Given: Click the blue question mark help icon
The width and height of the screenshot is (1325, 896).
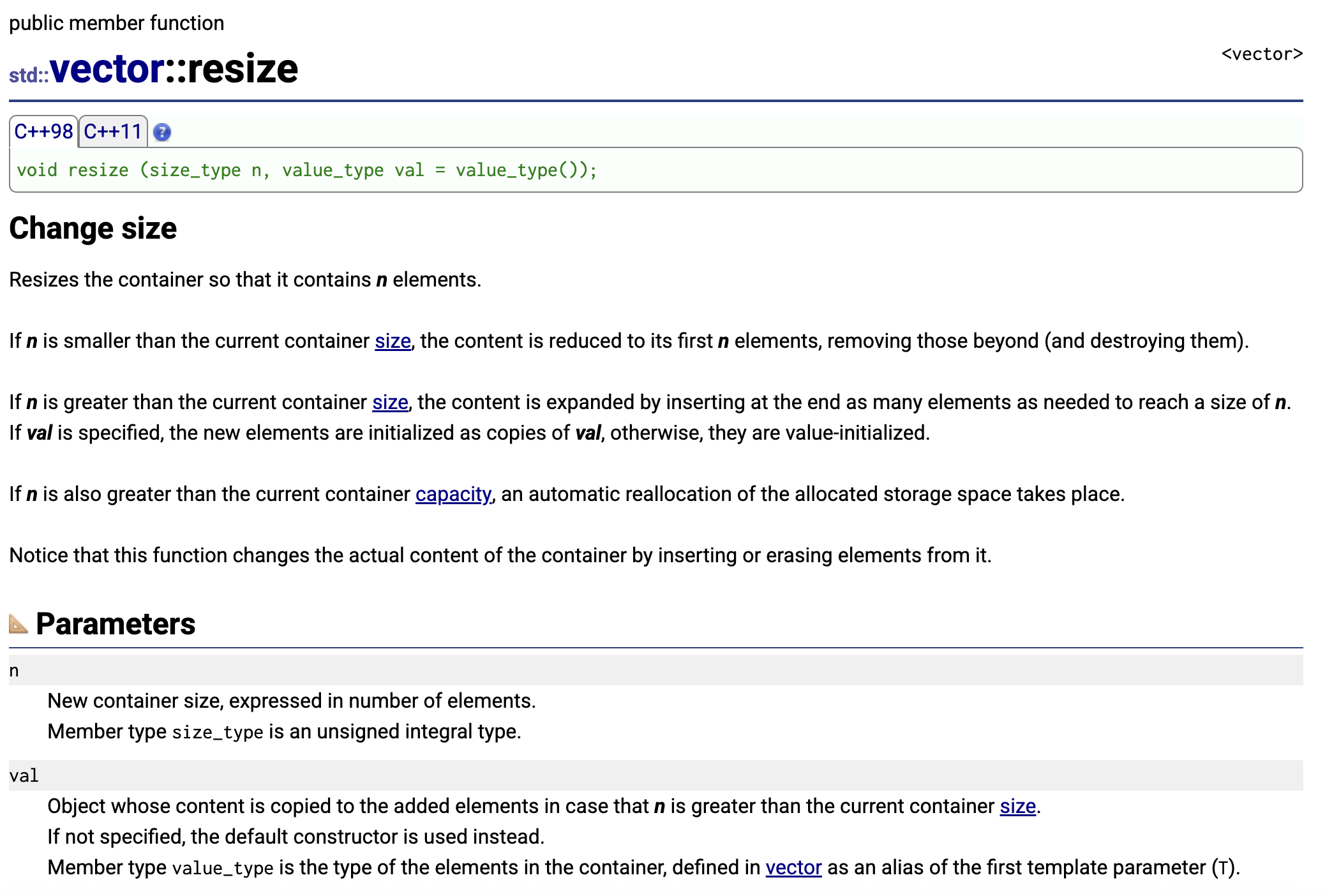Looking at the screenshot, I should (x=162, y=132).
